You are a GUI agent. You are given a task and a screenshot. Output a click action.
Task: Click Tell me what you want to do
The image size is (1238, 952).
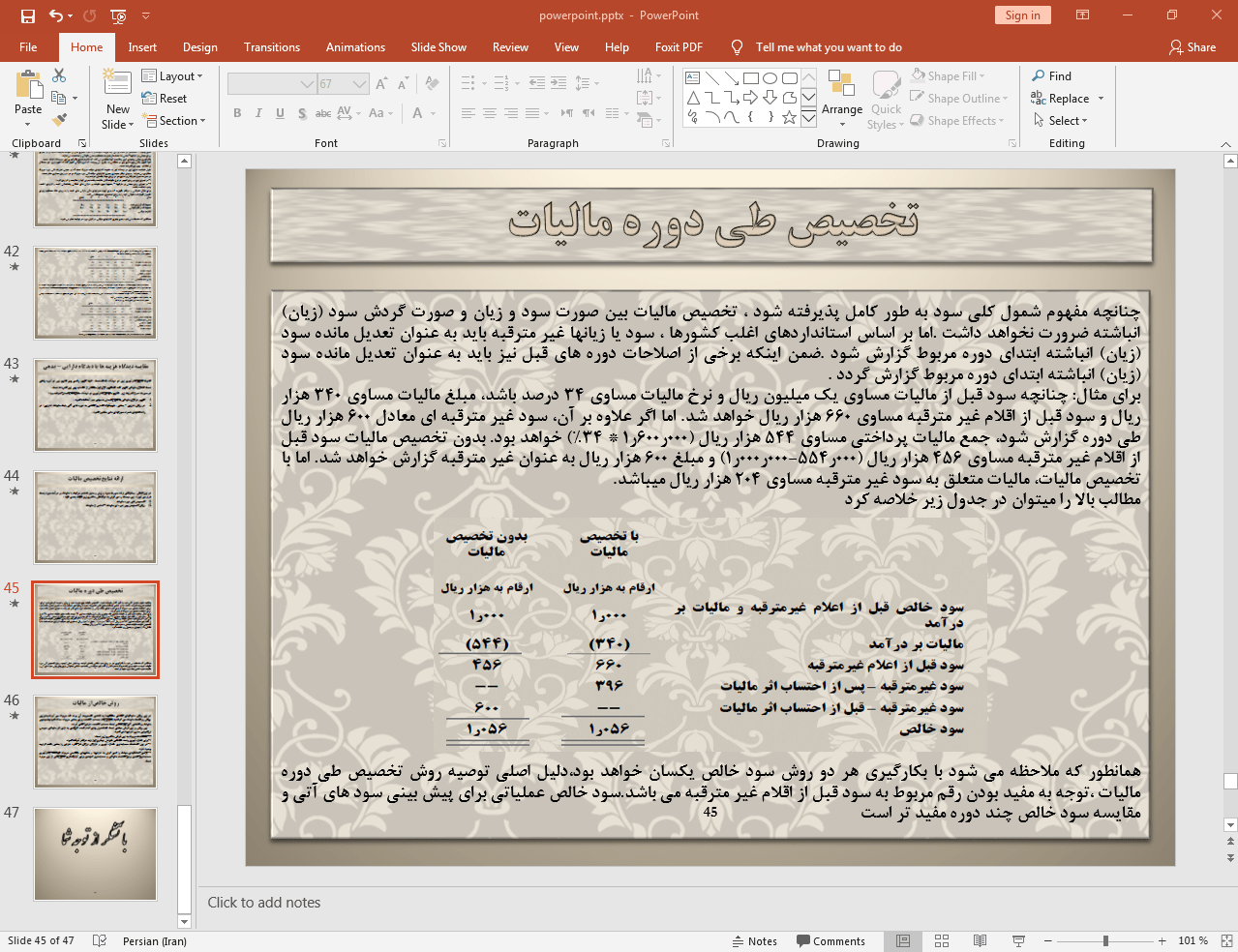point(829,47)
